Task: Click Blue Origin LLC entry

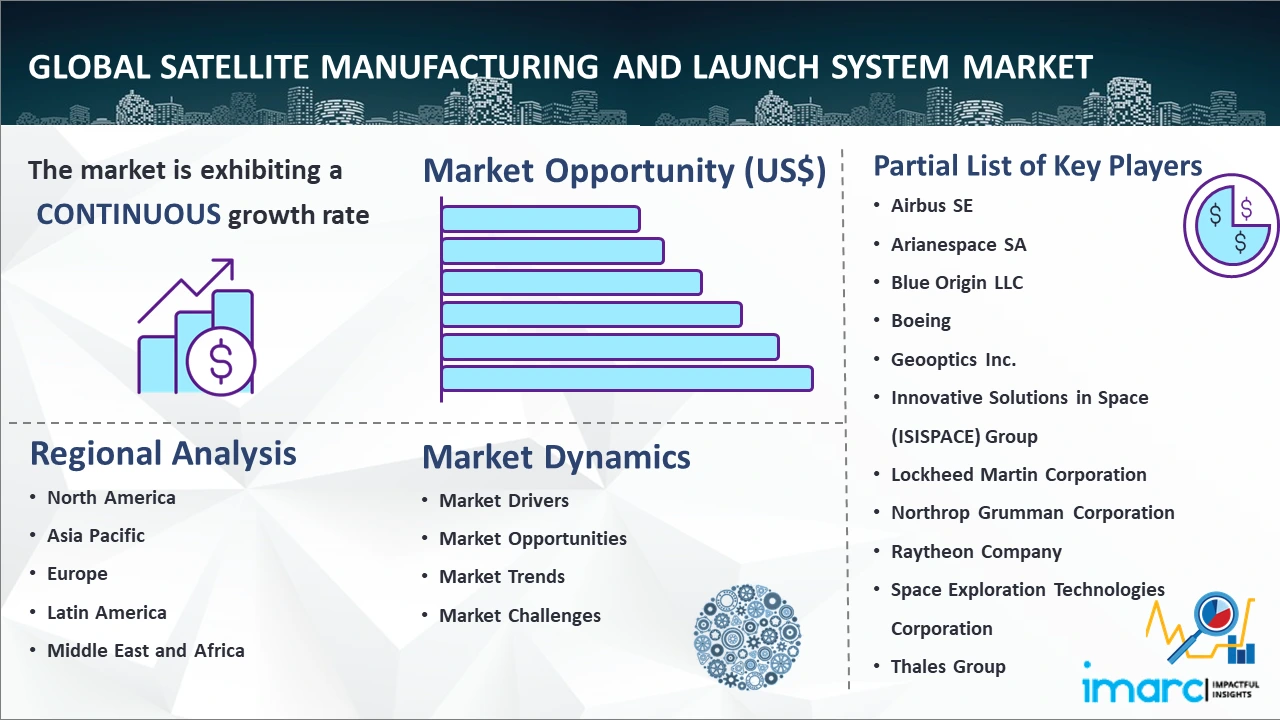Action: (x=957, y=283)
